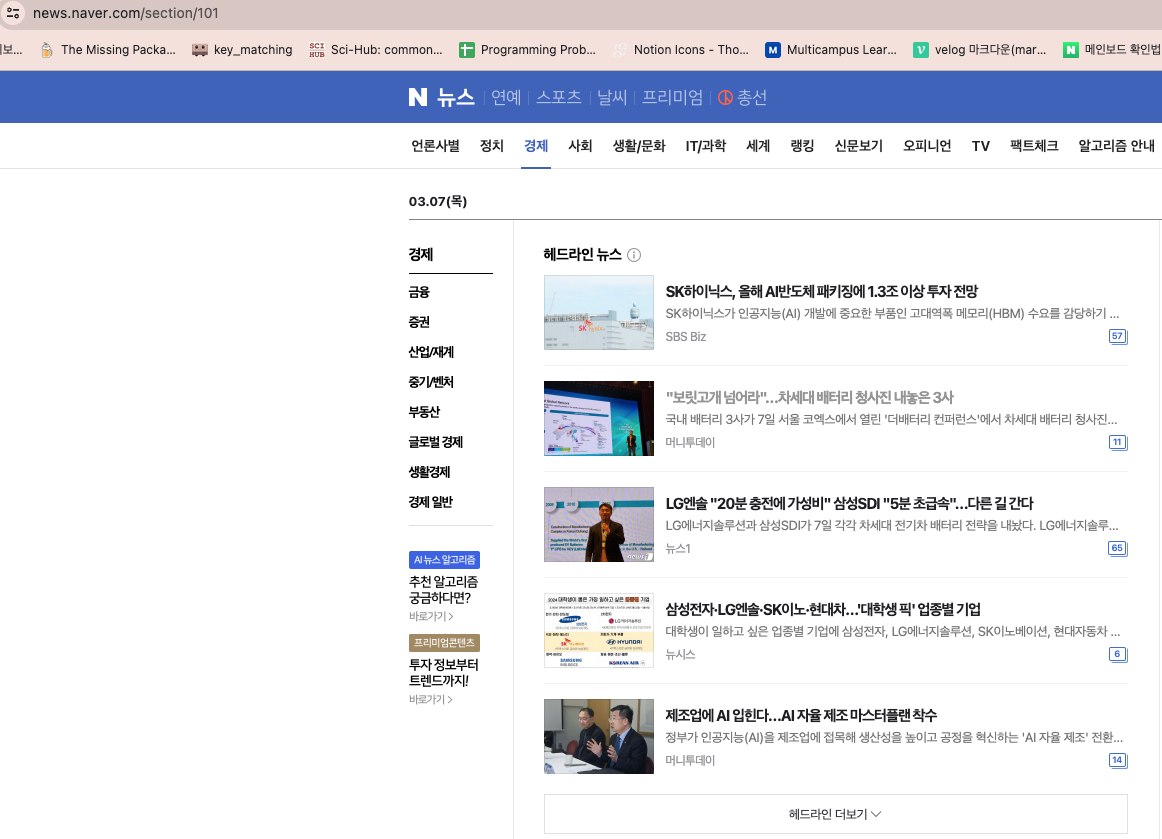Open 알고리즘 안내 tab

[1117, 146]
